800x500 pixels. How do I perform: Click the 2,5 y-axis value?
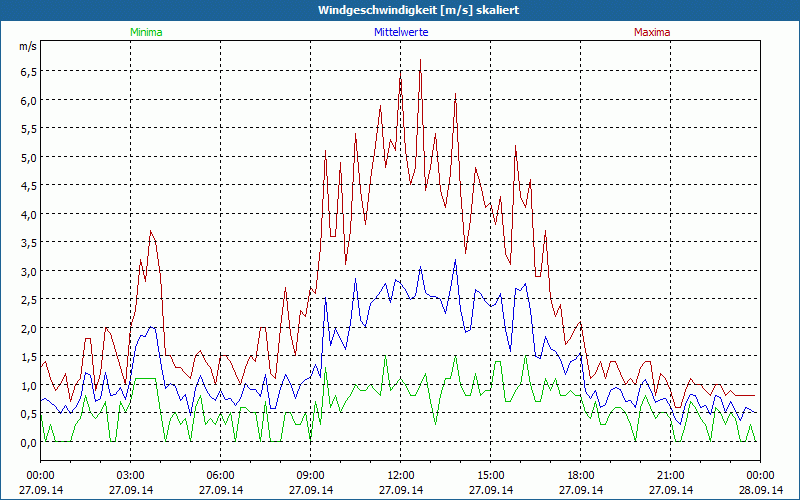point(29,300)
